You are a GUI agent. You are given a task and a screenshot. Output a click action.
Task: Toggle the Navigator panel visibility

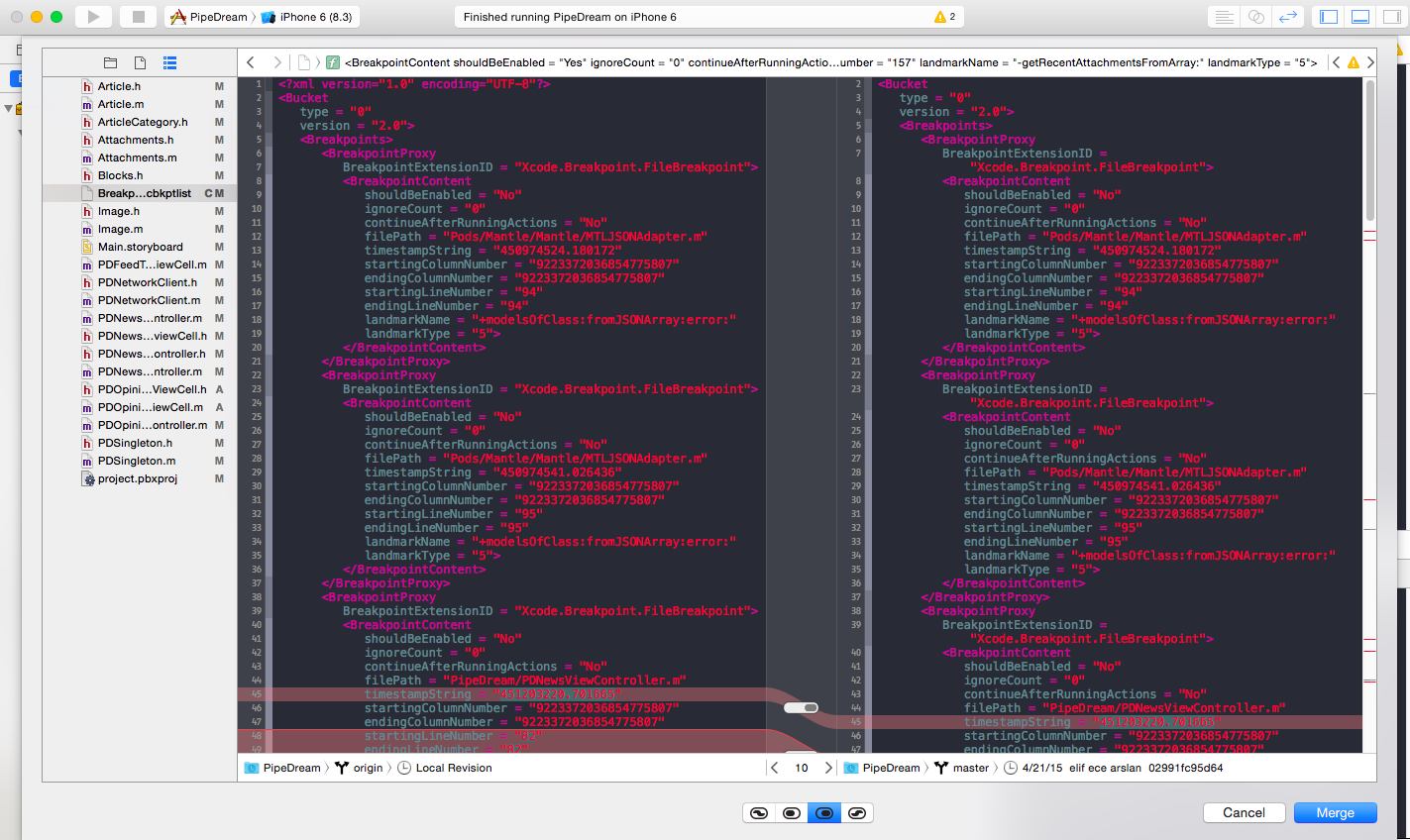tap(1329, 17)
